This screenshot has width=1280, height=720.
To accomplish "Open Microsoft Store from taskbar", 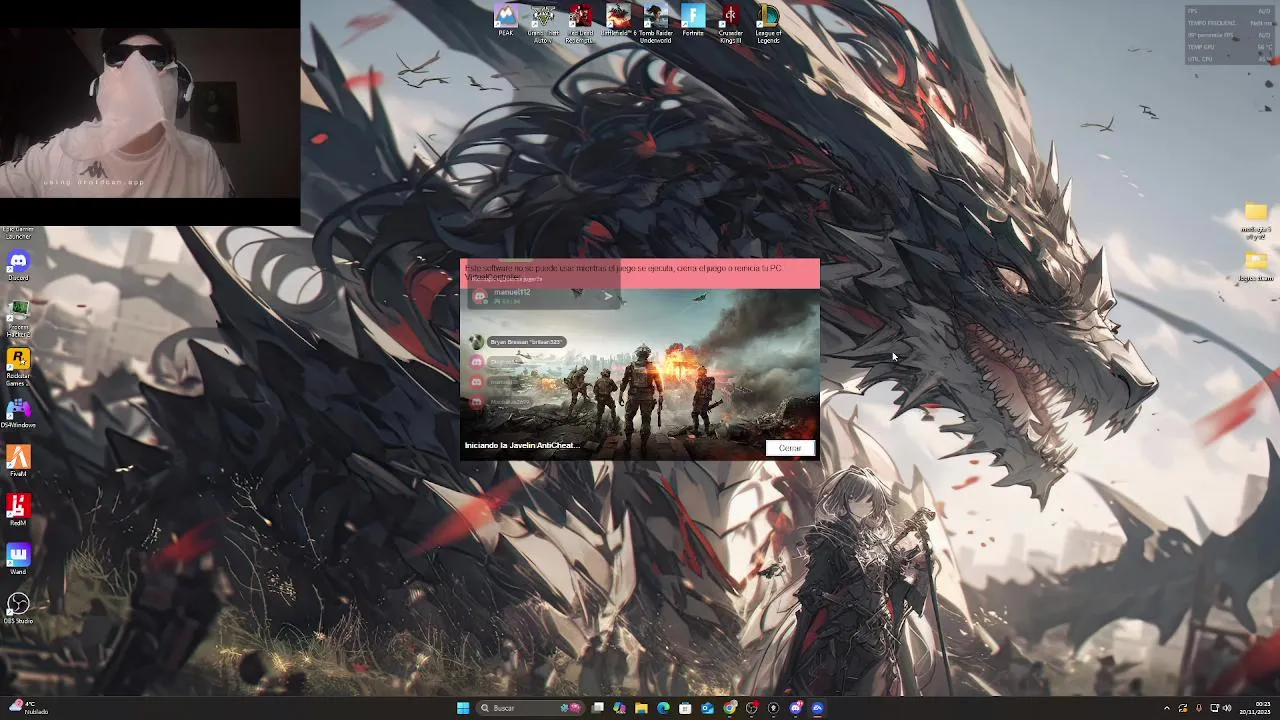I will tap(685, 708).
